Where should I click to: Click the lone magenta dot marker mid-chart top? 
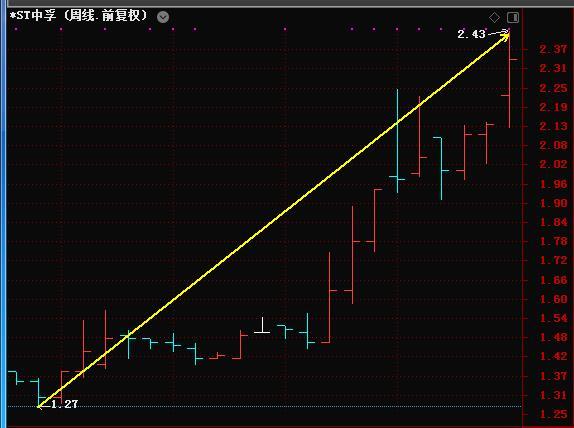(x=285, y=29)
